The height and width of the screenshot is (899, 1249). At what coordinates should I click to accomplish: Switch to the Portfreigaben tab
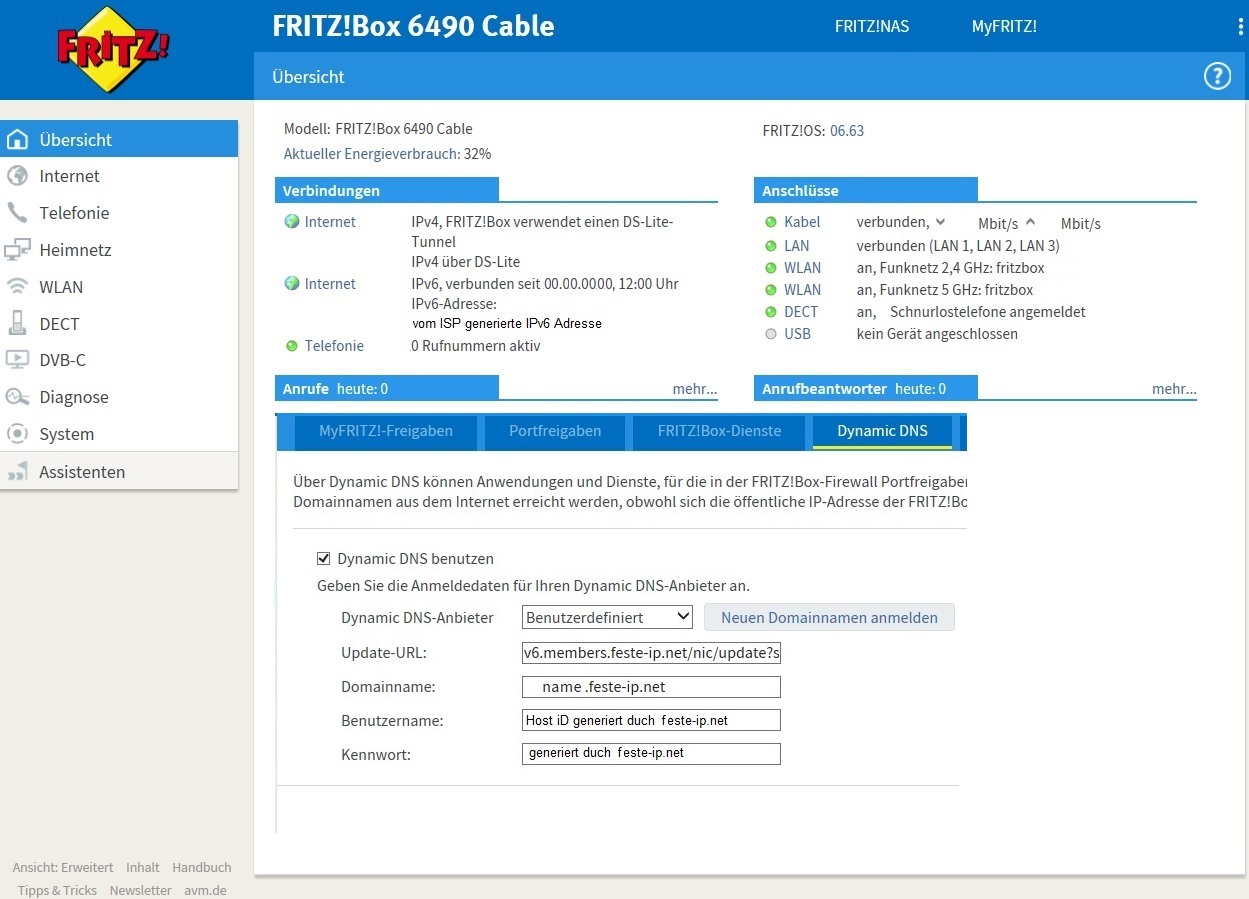pos(555,431)
